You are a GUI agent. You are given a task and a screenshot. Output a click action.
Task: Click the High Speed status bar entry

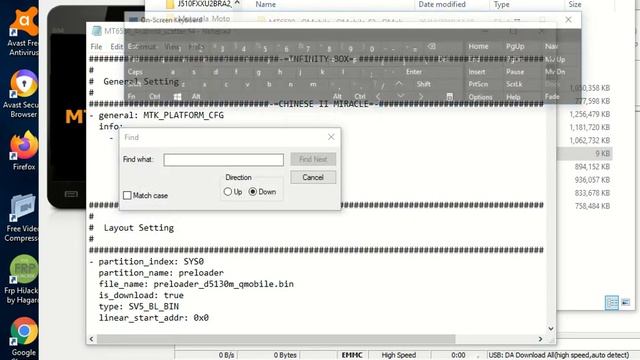click(x=399, y=355)
